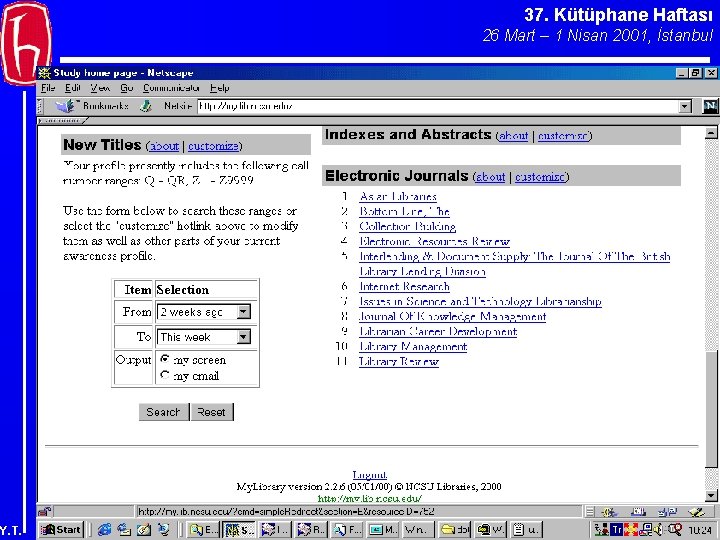Switch to the taskbar button labeled E...
Image resolution: width=720 pixels, height=540 pixels.
pyautogui.click(x=204, y=529)
